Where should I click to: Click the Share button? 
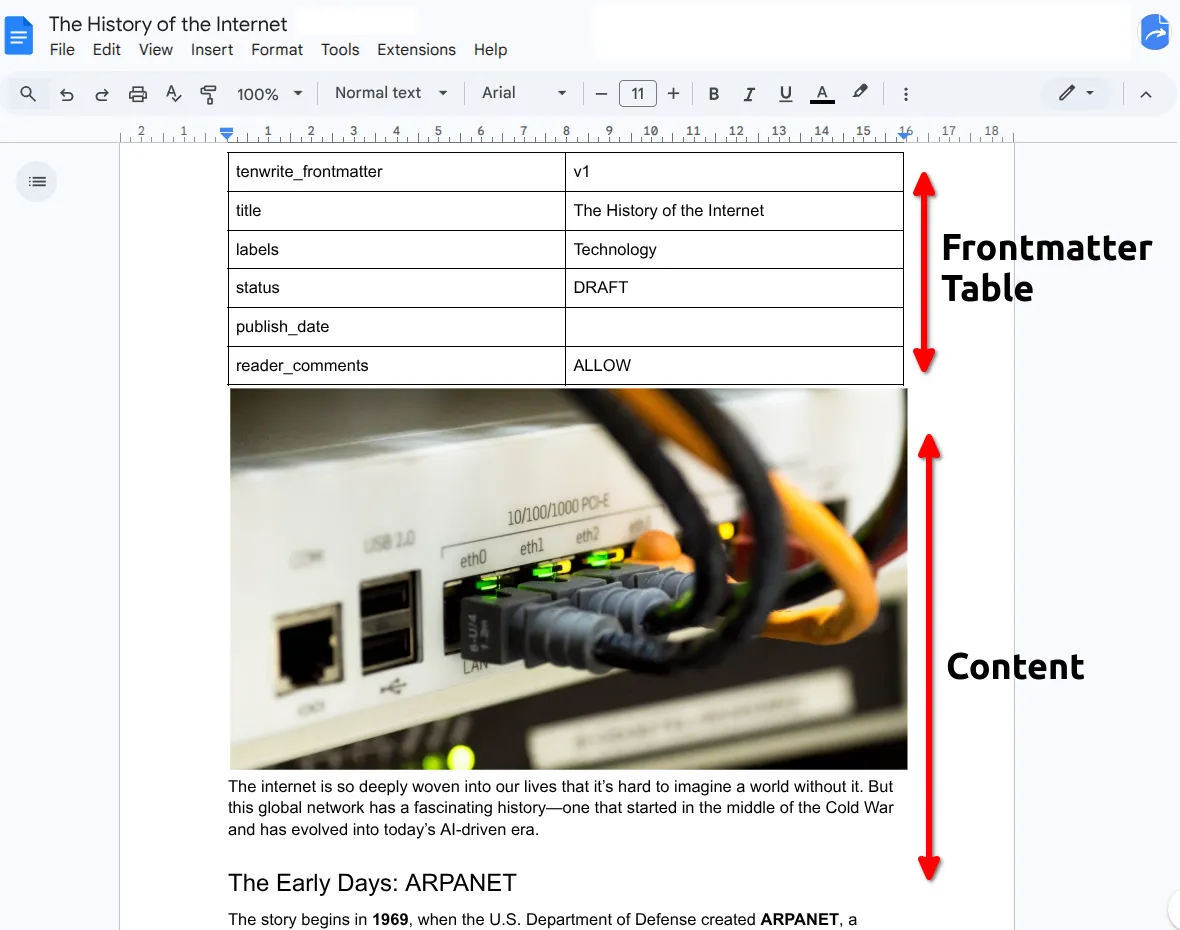click(x=1155, y=33)
